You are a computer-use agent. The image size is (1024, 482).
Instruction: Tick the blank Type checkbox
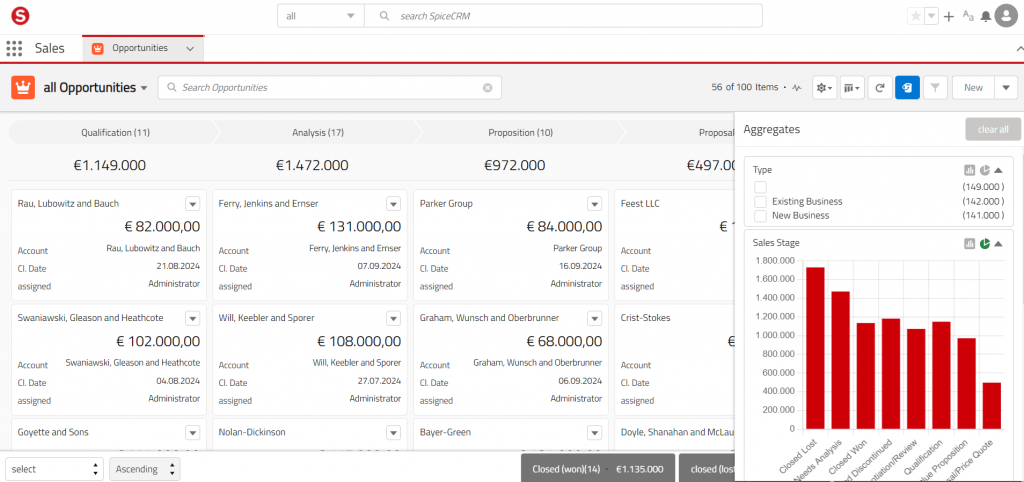760,187
